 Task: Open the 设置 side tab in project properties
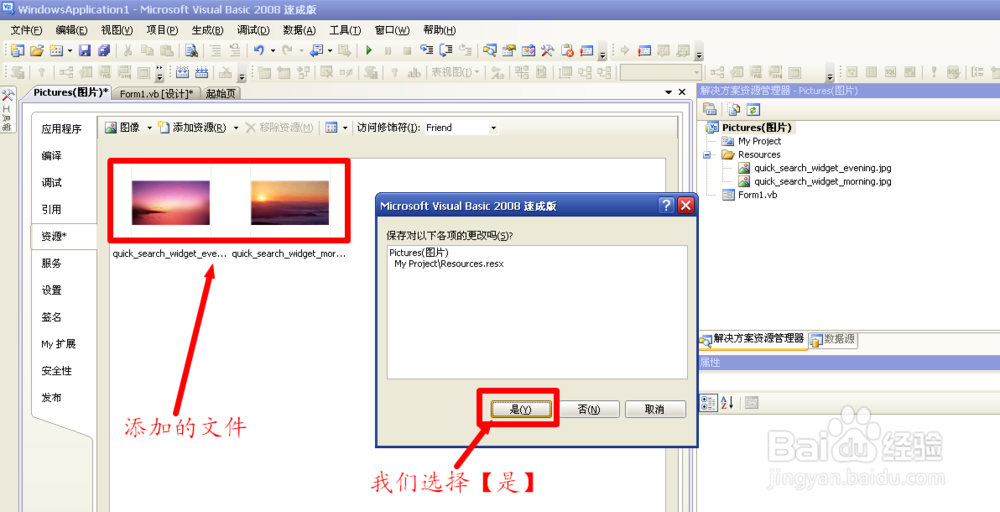coord(52,290)
